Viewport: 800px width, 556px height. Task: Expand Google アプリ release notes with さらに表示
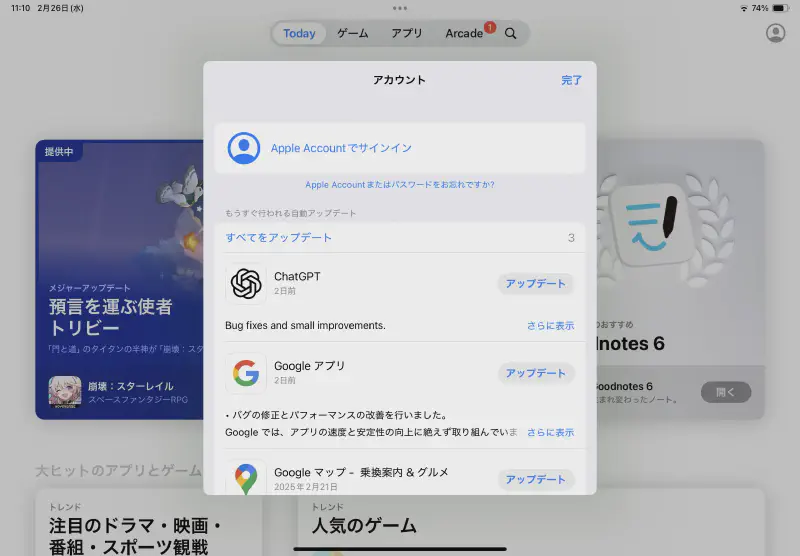click(550, 432)
